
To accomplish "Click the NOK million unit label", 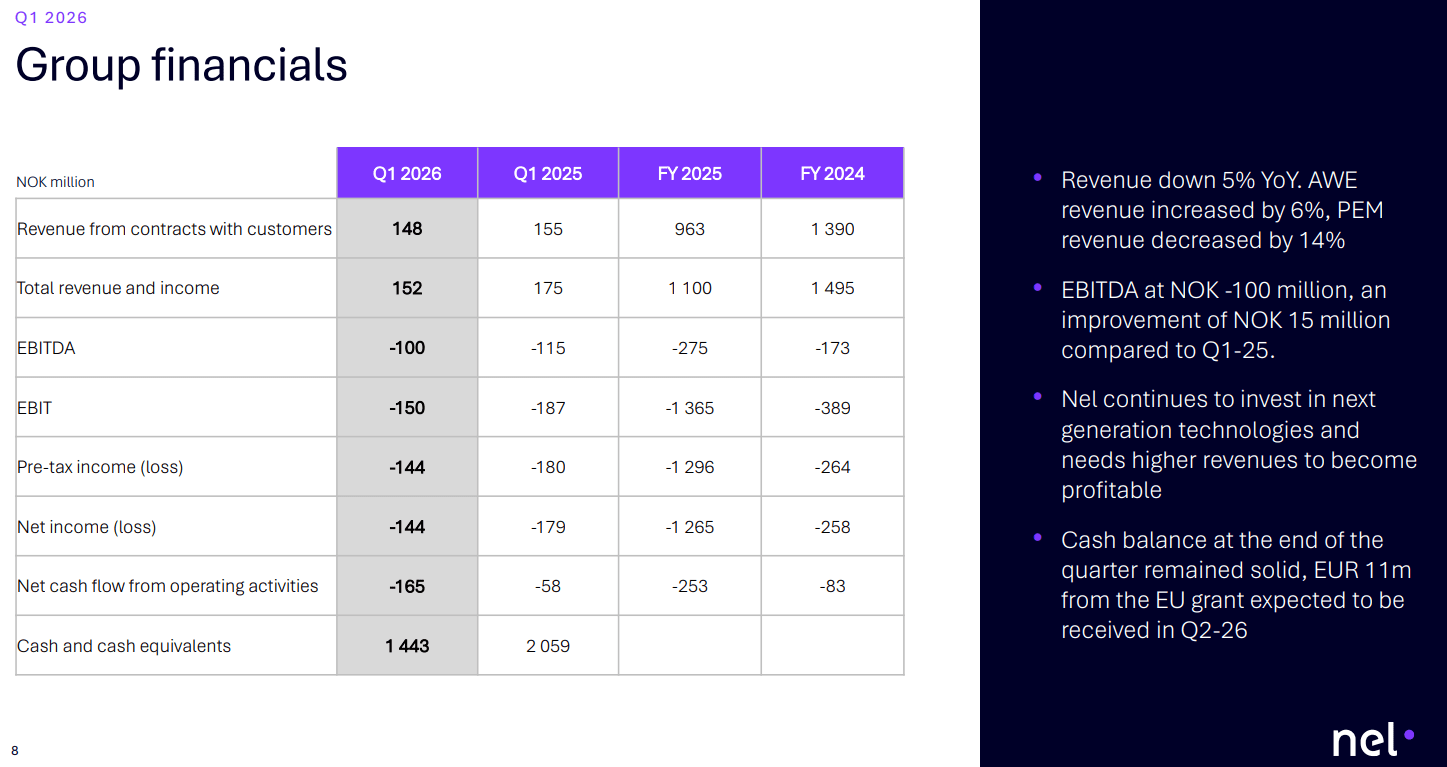I will pyautogui.click(x=56, y=182).
